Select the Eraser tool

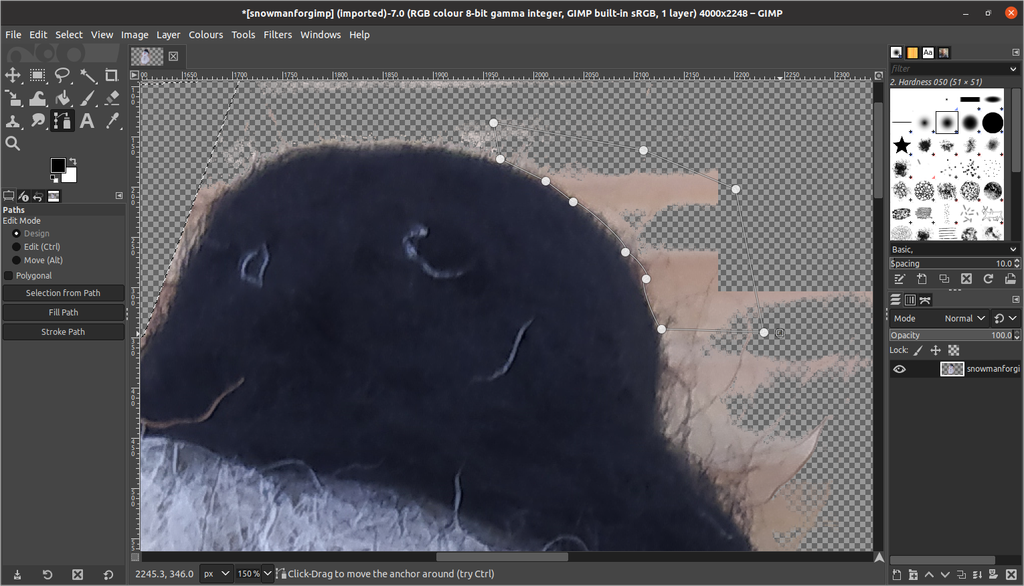[110, 98]
